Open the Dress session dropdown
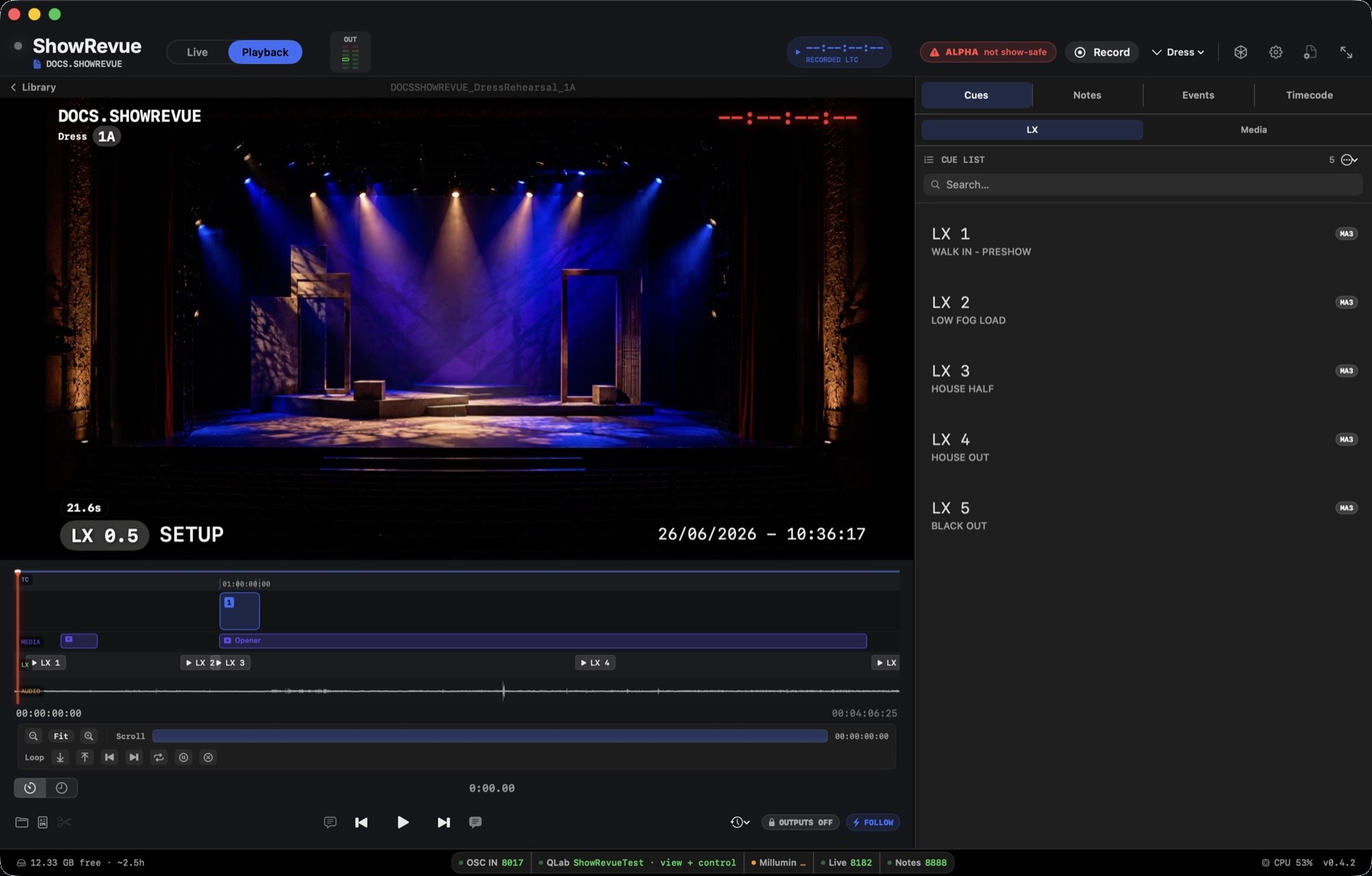This screenshot has width=1372, height=876. [1178, 52]
